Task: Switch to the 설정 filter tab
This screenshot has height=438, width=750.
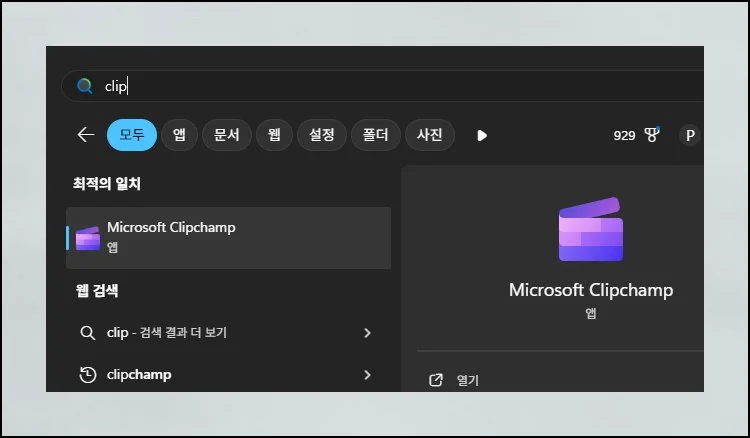Action: point(321,135)
